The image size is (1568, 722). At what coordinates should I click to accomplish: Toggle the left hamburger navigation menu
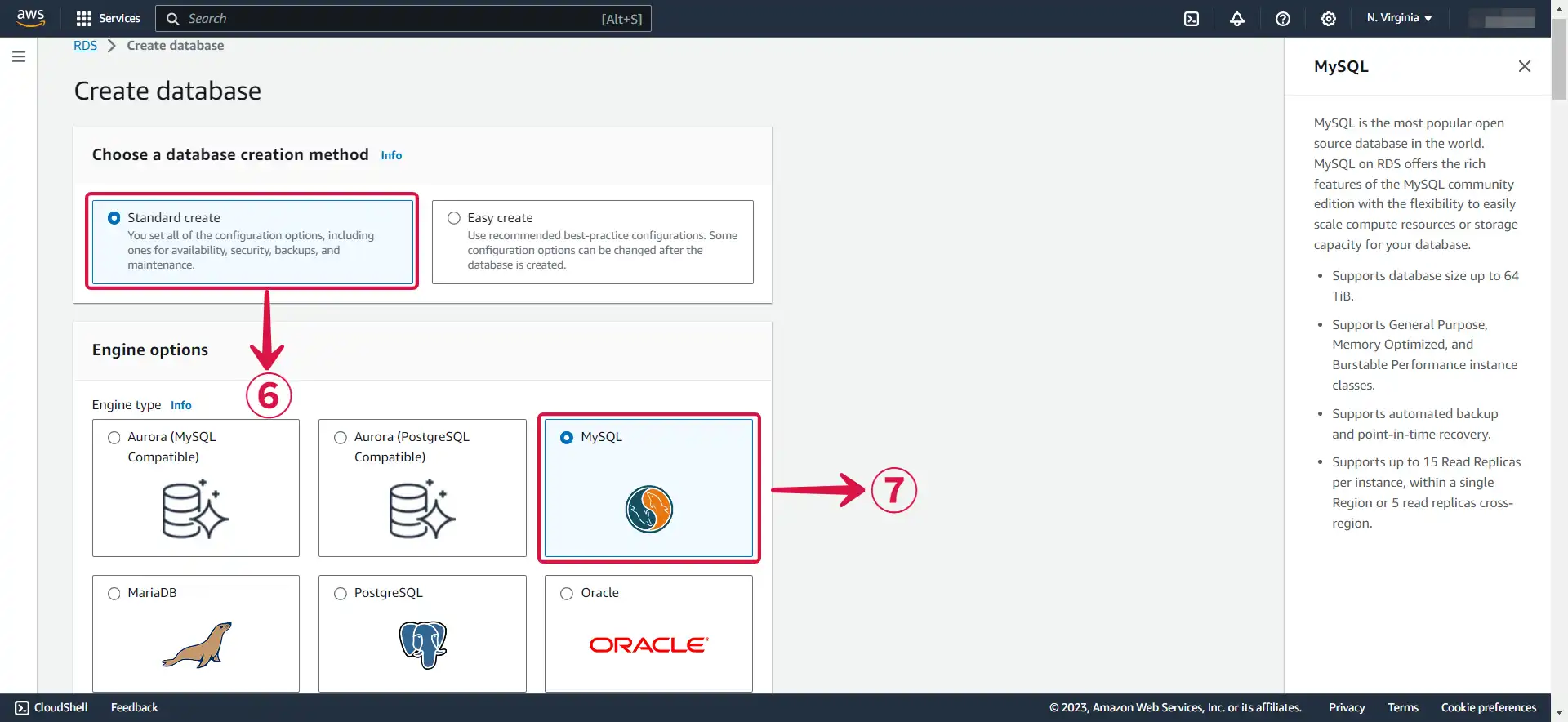(19, 56)
